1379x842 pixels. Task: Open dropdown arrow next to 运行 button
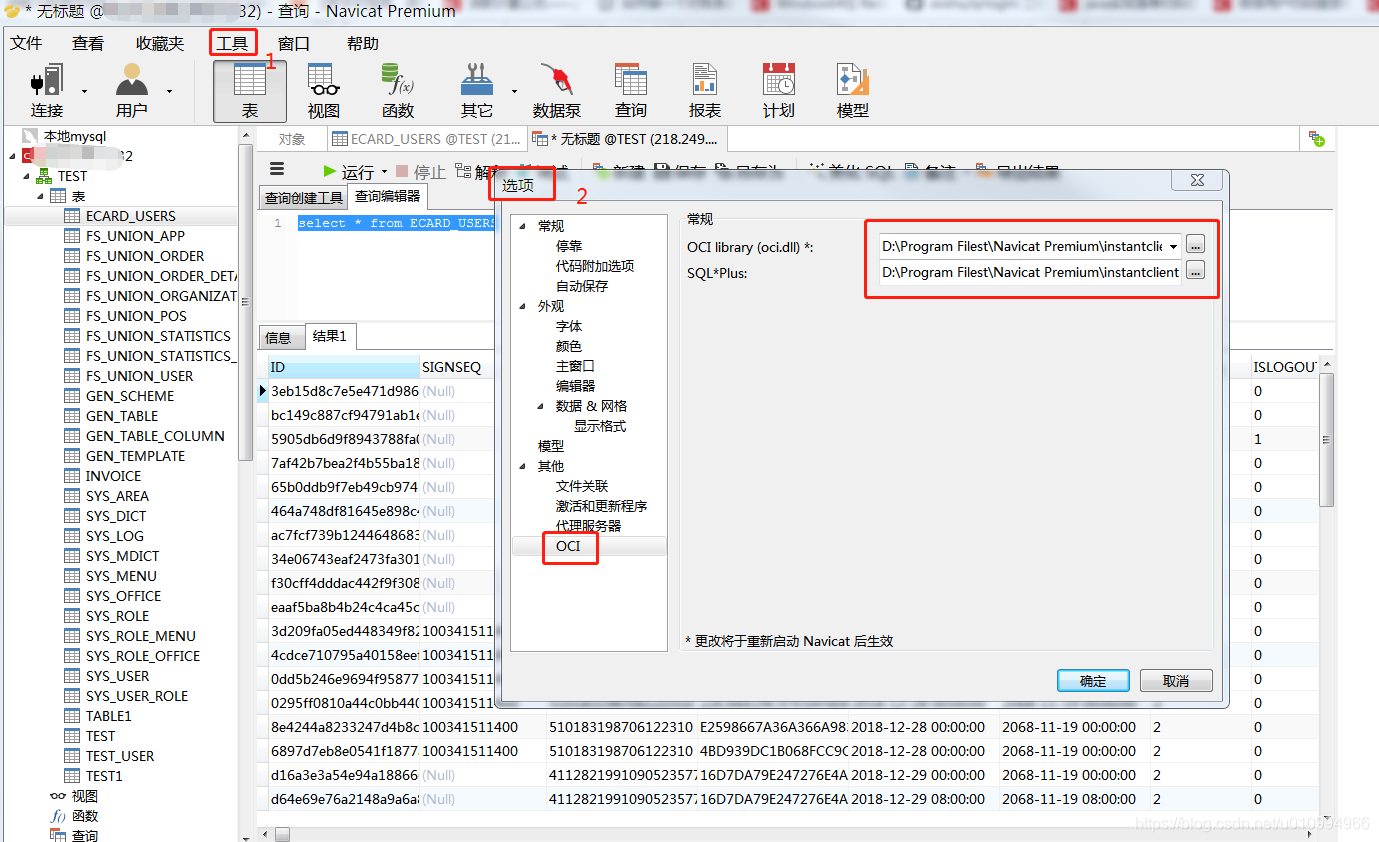tap(384, 173)
